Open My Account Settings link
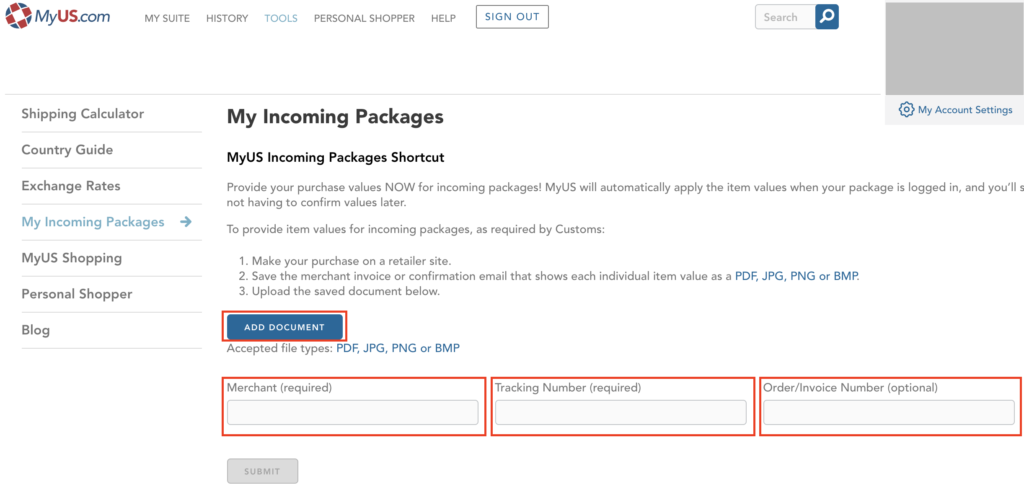The width and height of the screenshot is (1024, 487). point(965,110)
